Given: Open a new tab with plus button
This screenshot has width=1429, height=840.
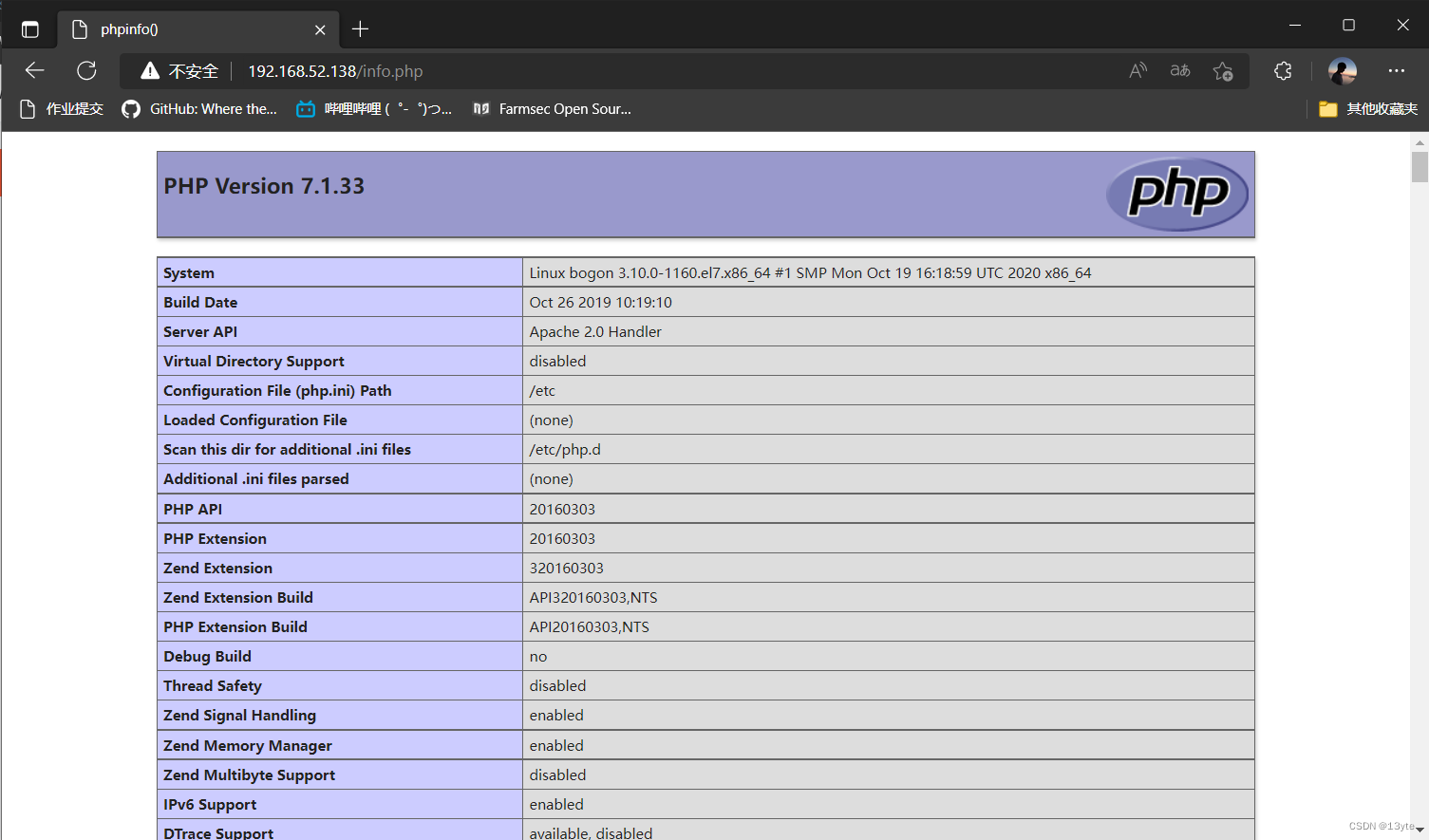Looking at the screenshot, I should coord(360,28).
